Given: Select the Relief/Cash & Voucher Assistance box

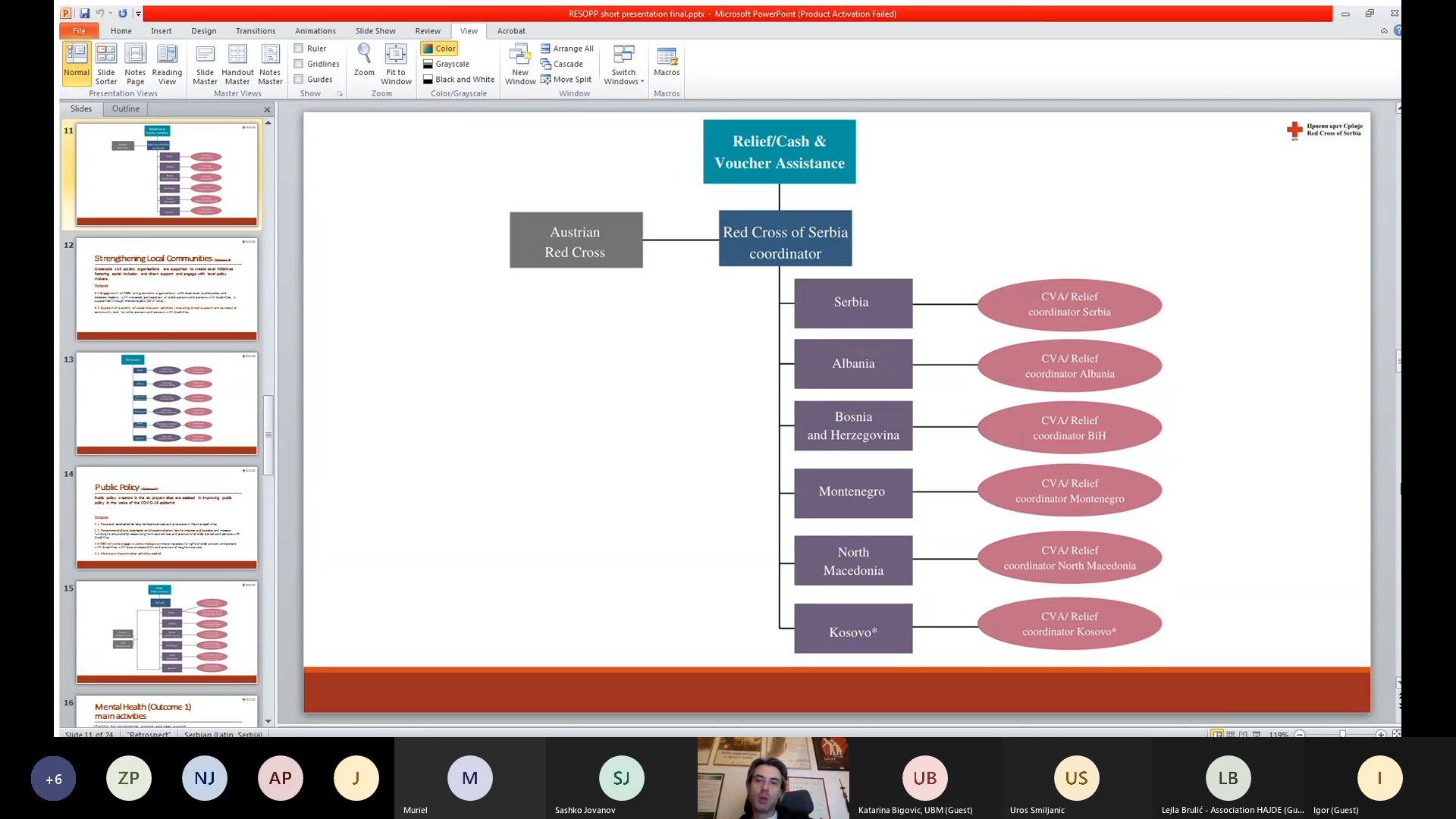Looking at the screenshot, I should pos(780,152).
